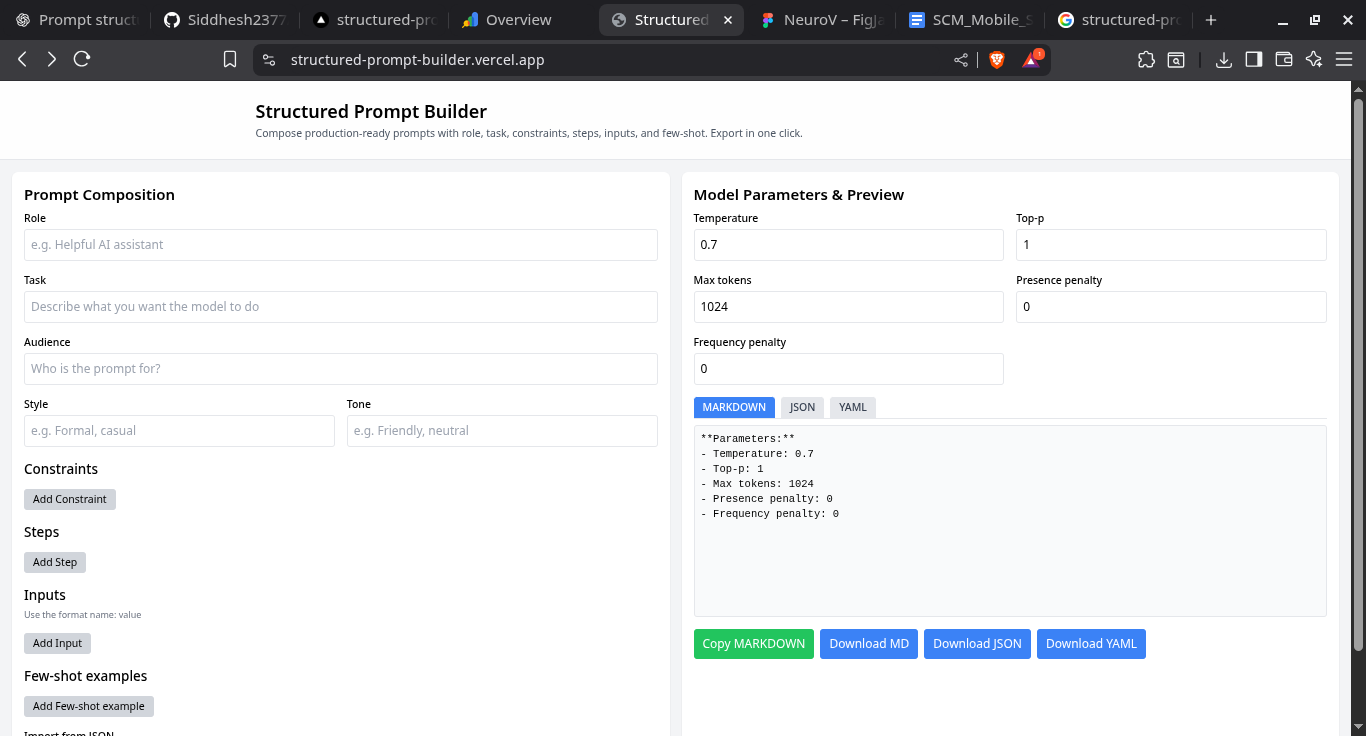The image size is (1366, 736).
Task: Click the Download YAML button
Action: (x=1091, y=644)
